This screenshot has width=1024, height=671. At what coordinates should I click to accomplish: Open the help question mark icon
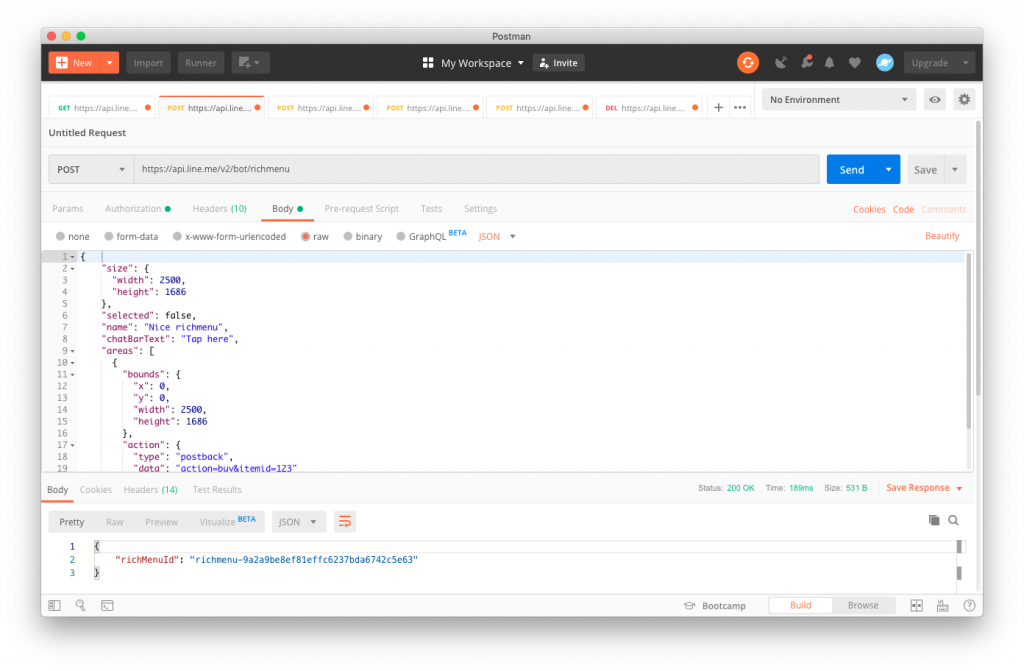click(x=969, y=606)
